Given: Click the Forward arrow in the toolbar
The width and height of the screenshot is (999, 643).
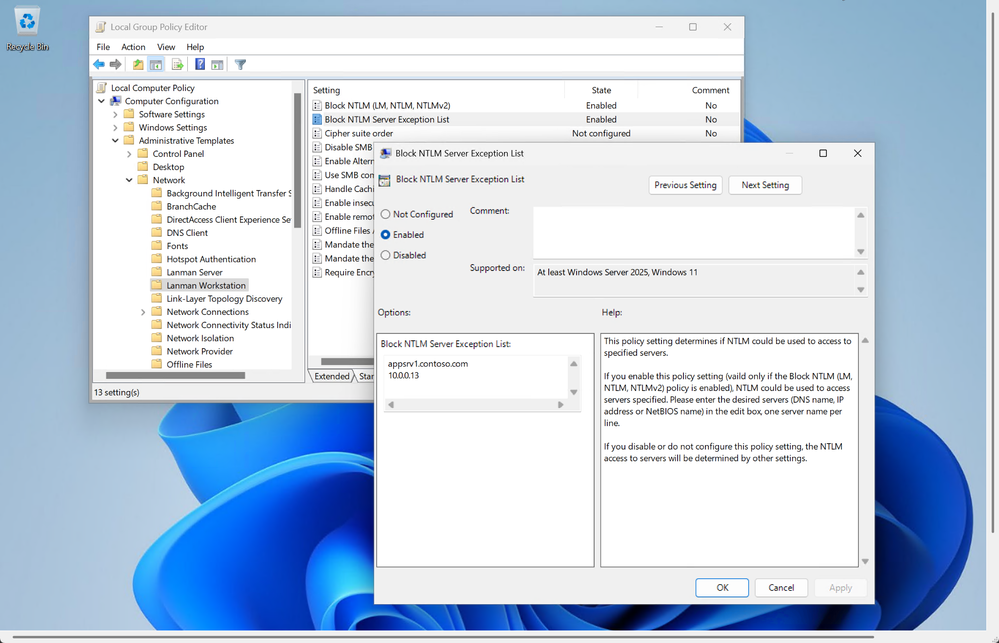Looking at the screenshot, I should 115,64.
